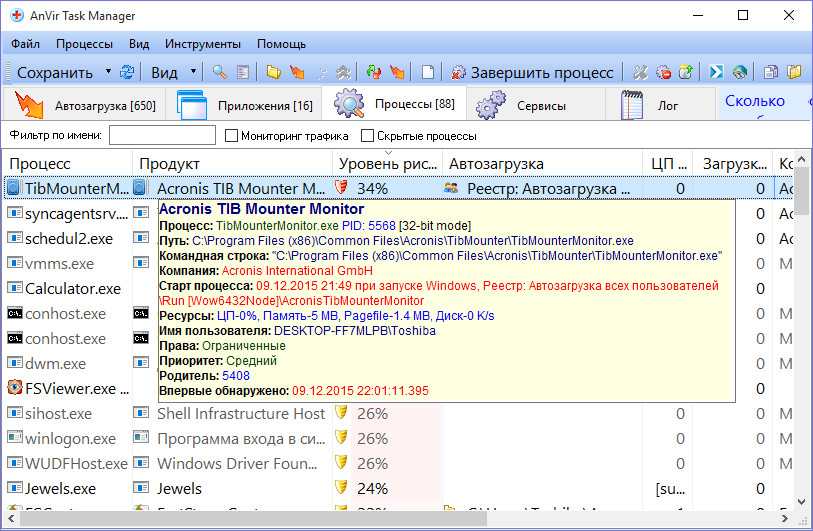This screenshot has height=531, width=813.
Task: Click the first conhost.exe console icon
Action: point(15,313)
